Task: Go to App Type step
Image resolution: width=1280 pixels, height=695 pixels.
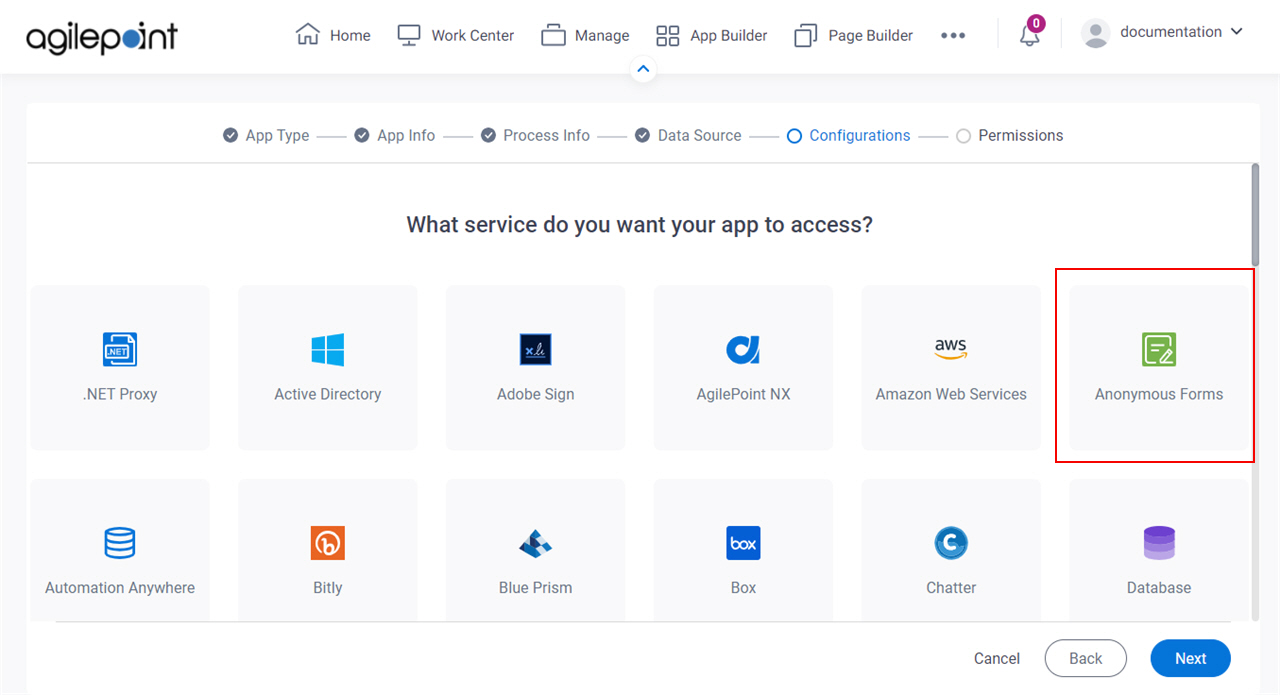Action: (x=266, y=135)
